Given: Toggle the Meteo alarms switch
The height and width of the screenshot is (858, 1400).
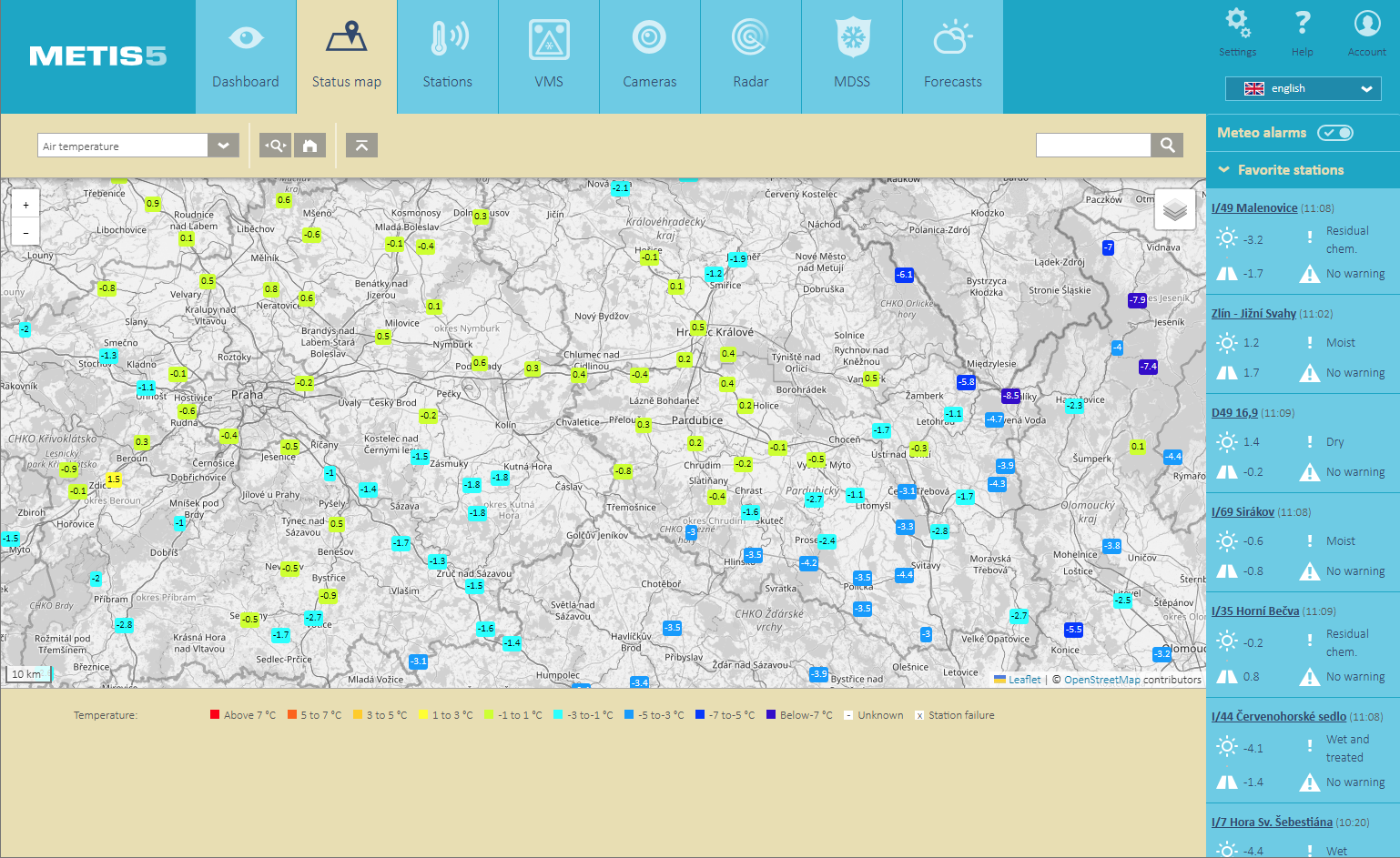Looking at the screenshot, I should (1335, 133).
